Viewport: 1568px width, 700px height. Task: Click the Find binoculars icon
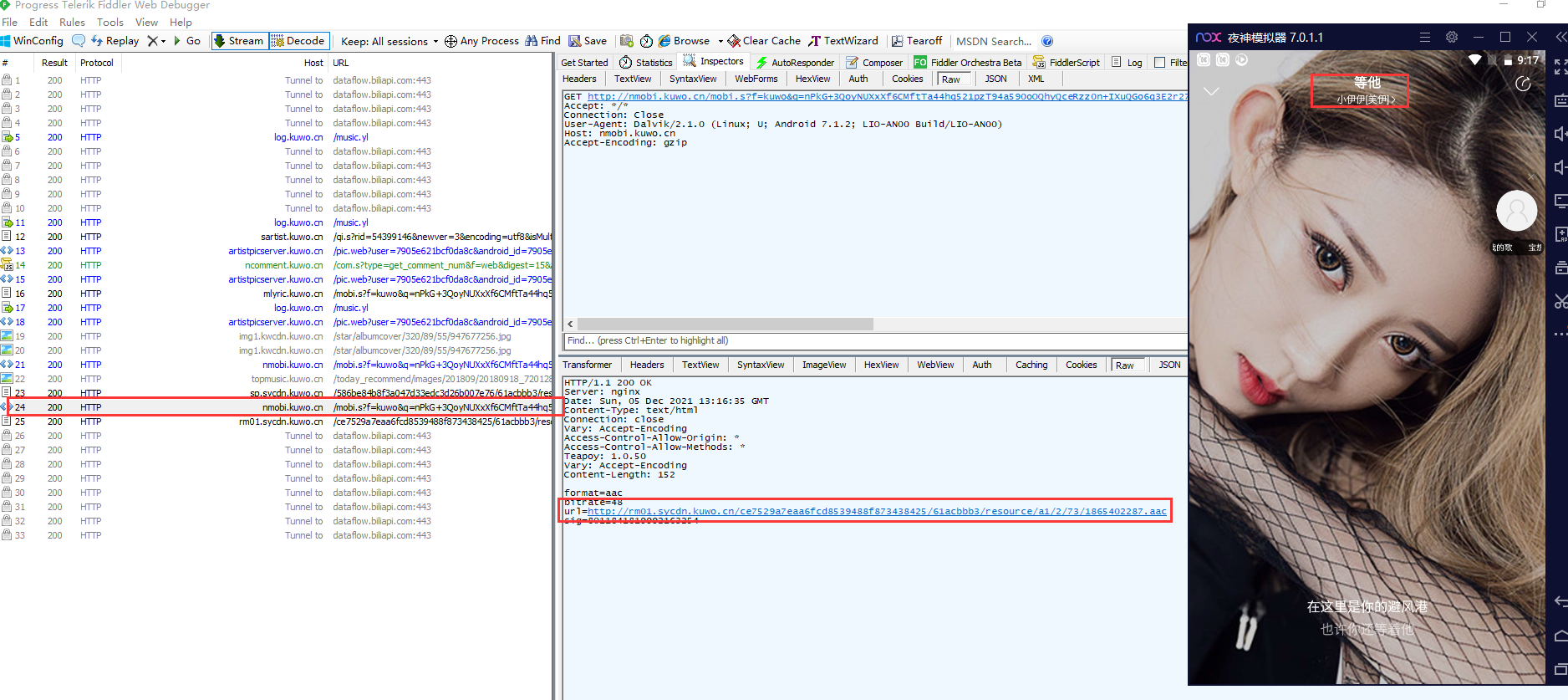531,40
